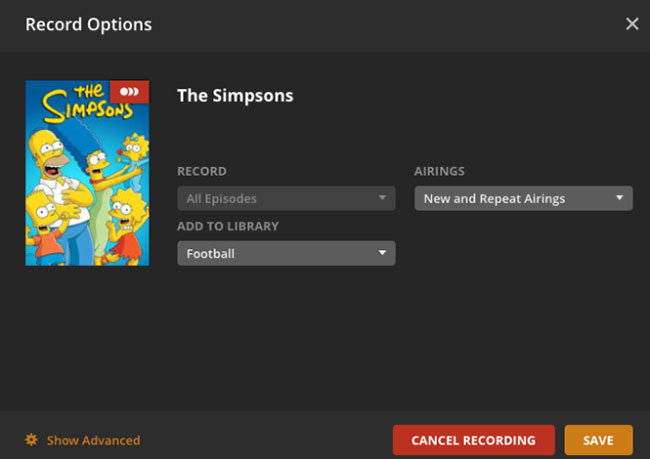Select The Simpsons poster thumbnail
The height and width of the screenshot is (459, 650).
pos(87,173)
